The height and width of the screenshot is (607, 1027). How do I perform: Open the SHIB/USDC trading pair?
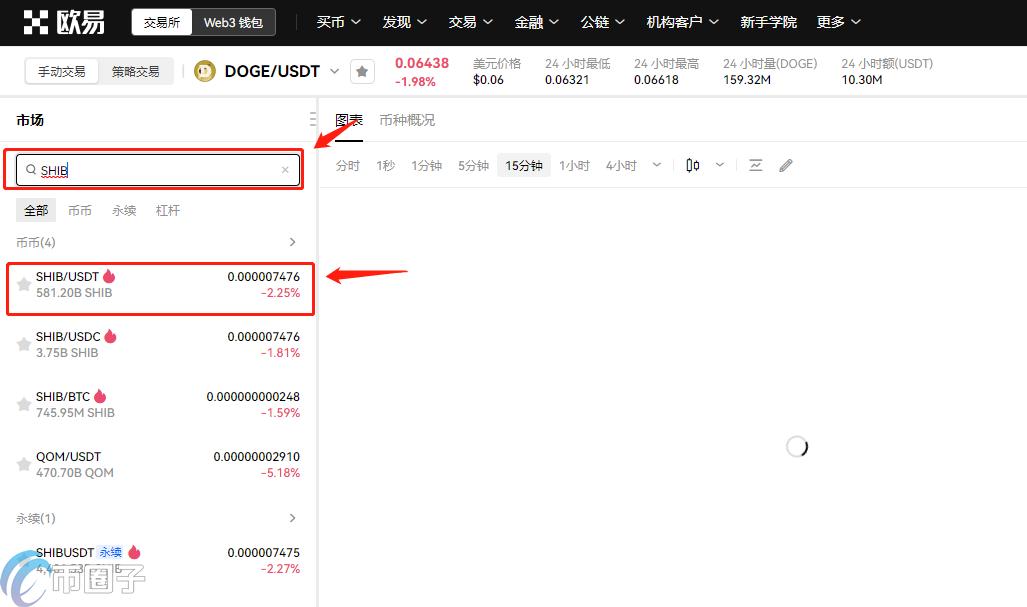tap(158, 344)
